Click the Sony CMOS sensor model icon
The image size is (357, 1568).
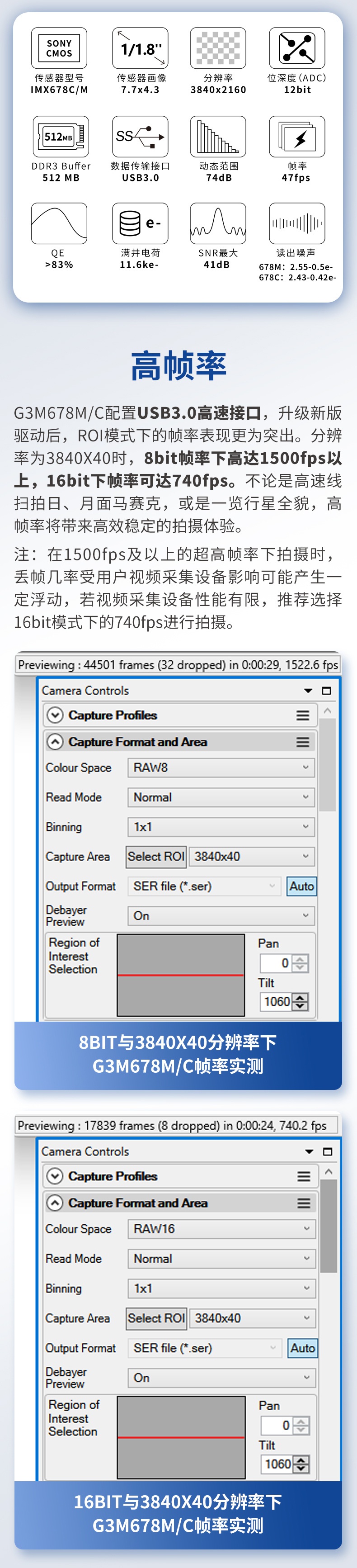[x=59, y=49]
